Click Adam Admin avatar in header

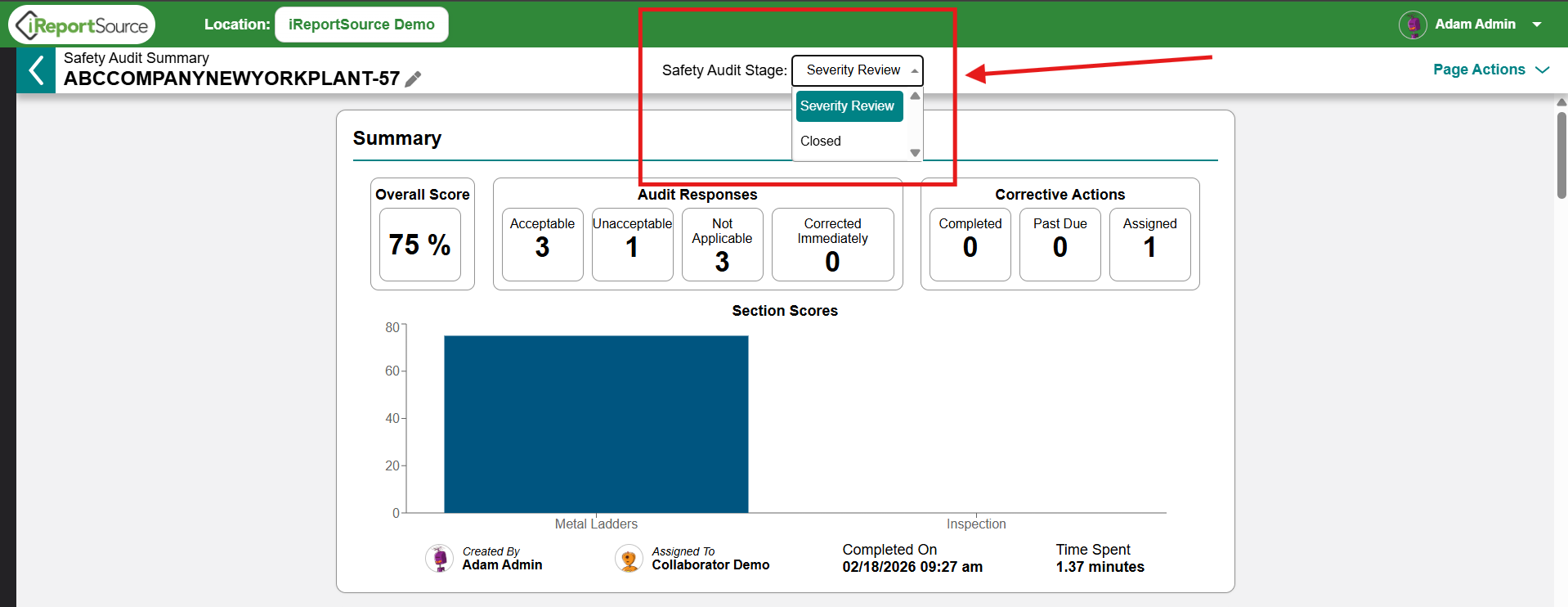pos(1413,25)
